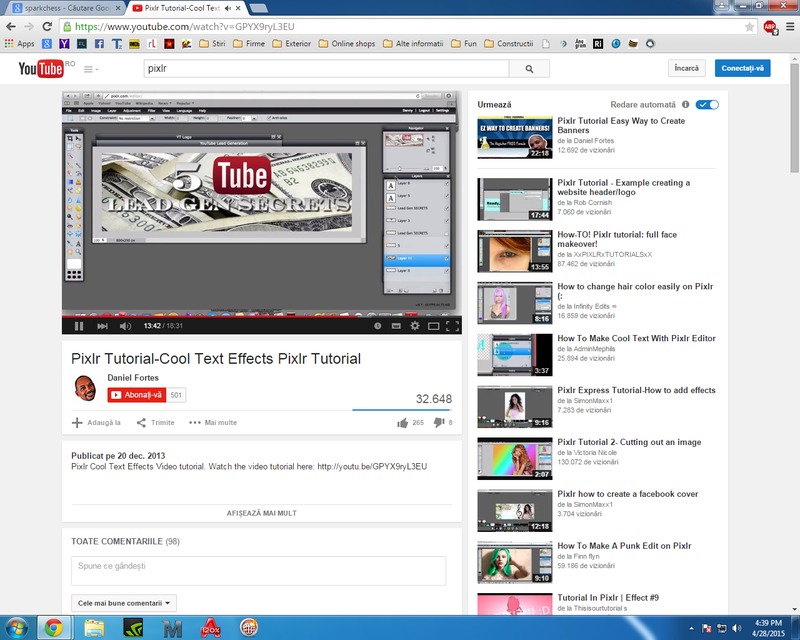Open the Yahoo bookmark icon

[x=64, y=44]
